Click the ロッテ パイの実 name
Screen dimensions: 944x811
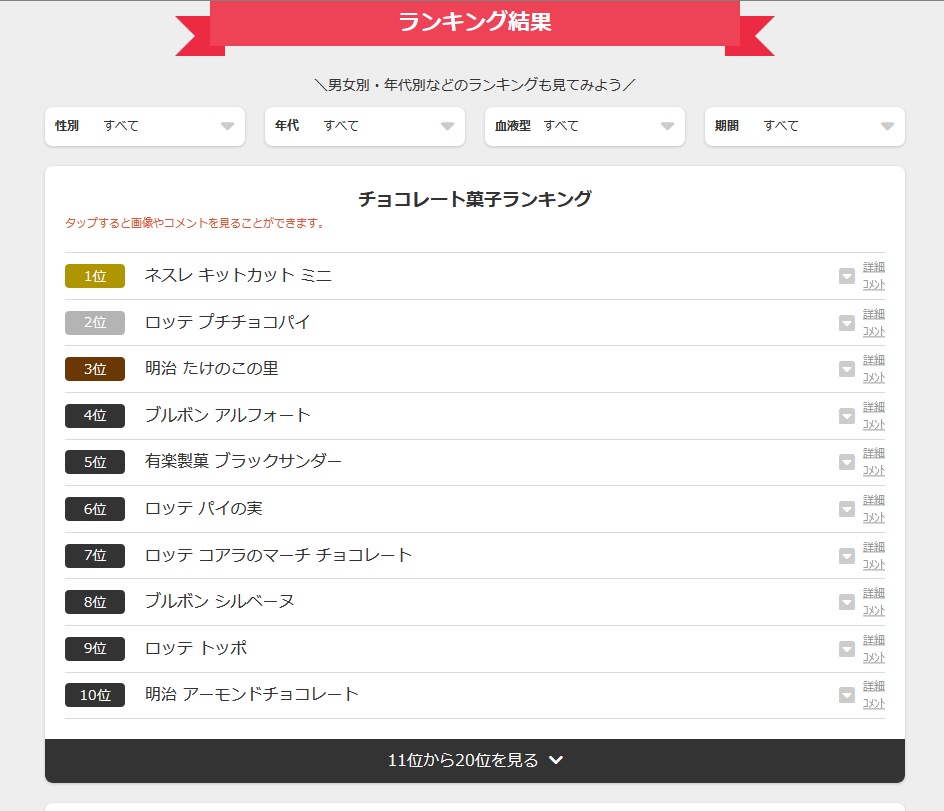[x=204, y=509]
